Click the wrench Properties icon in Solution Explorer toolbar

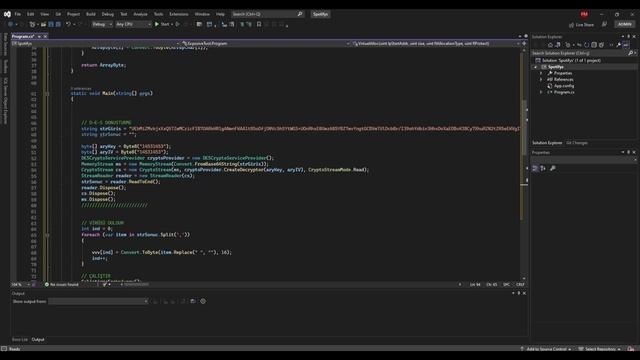(x=619, y=45)
